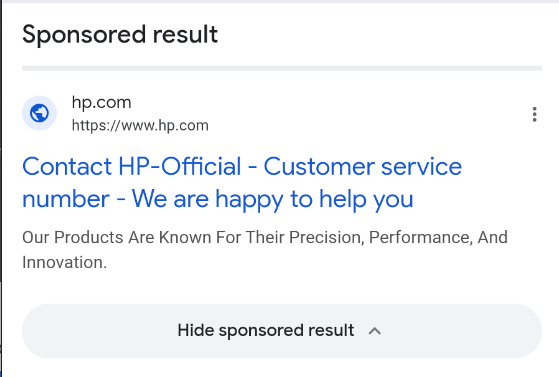Open the three-dot options menu for the ad
The height and width of the screenshot is (377, 559).
(534, 114)
